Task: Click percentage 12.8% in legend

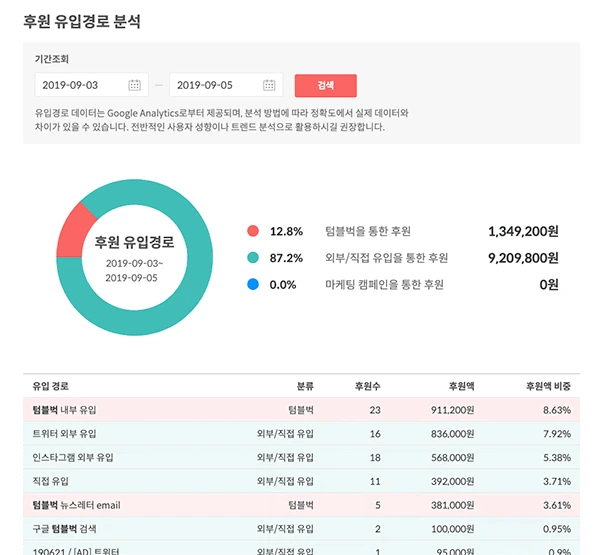Action: coord(286,231)
